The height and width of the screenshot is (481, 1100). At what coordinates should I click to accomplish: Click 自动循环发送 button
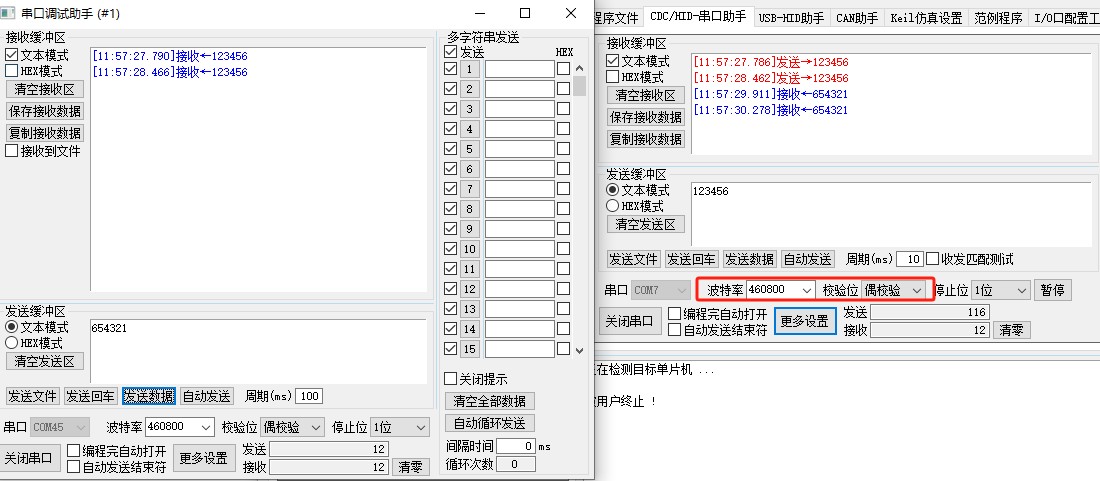489,423
